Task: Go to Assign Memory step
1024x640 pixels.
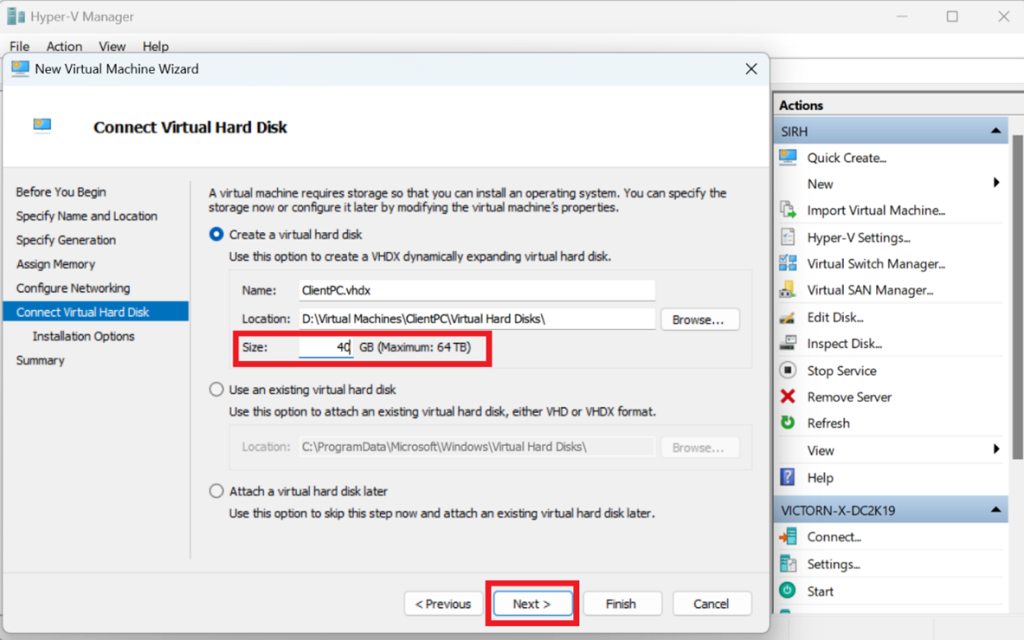Action: (56, 264)
